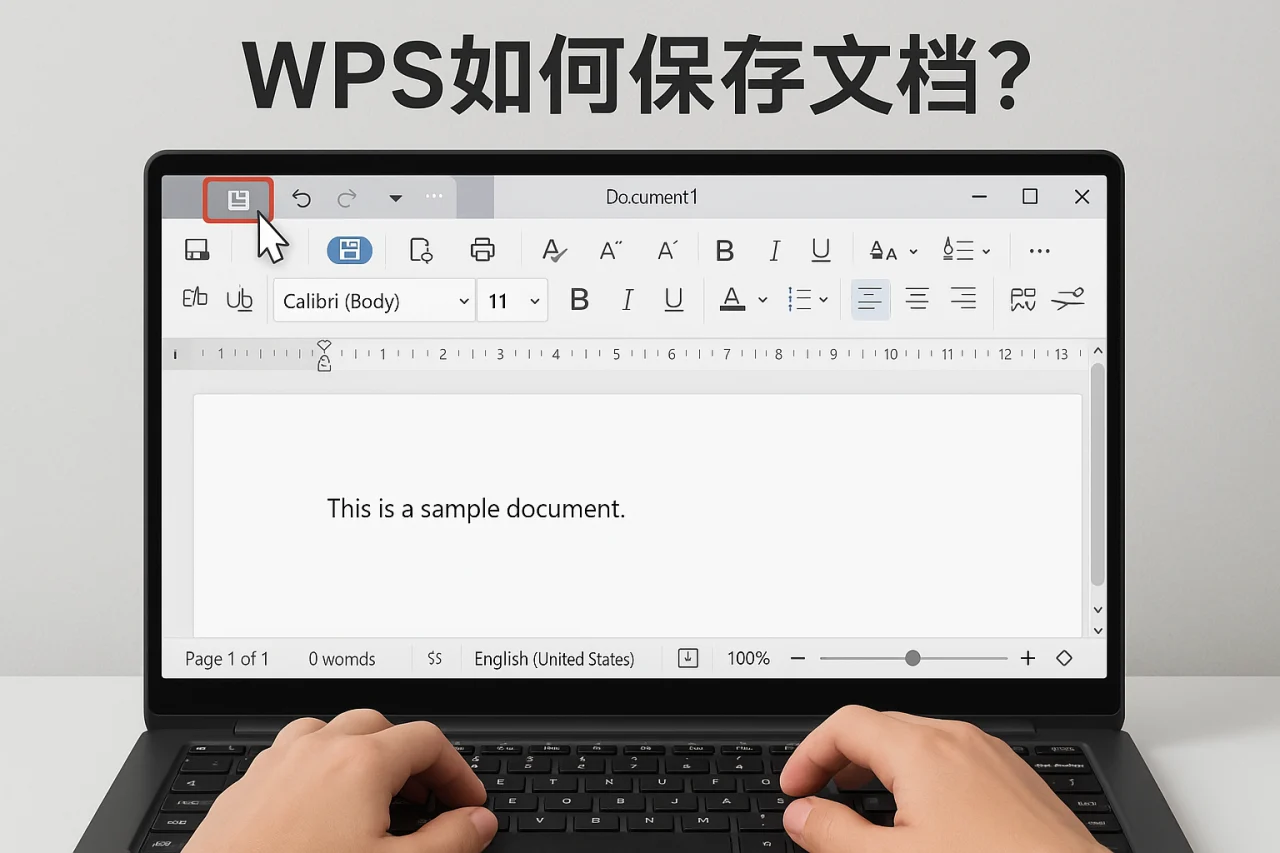The height and width of the screenshot is (853, 1280).
Task: Click the grow font size icon
Action: tap(610, 250)
